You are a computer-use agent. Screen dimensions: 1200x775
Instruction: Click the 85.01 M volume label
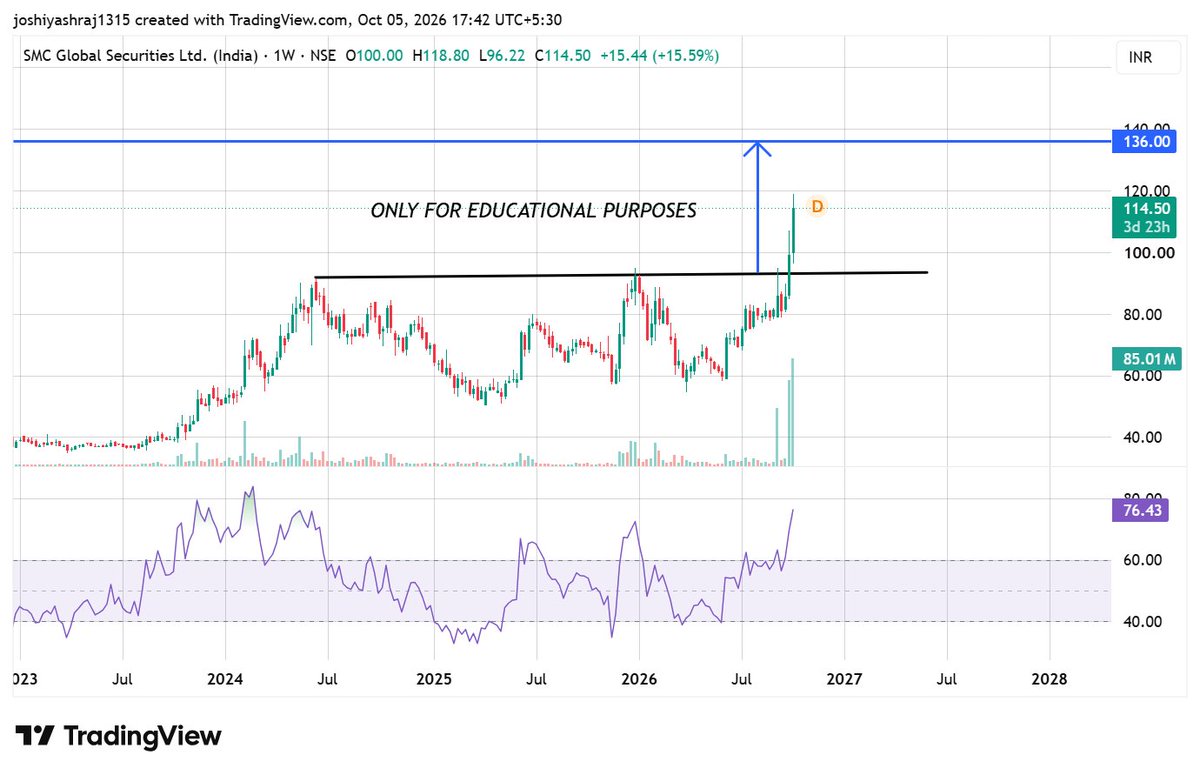tap(1145, 358)
